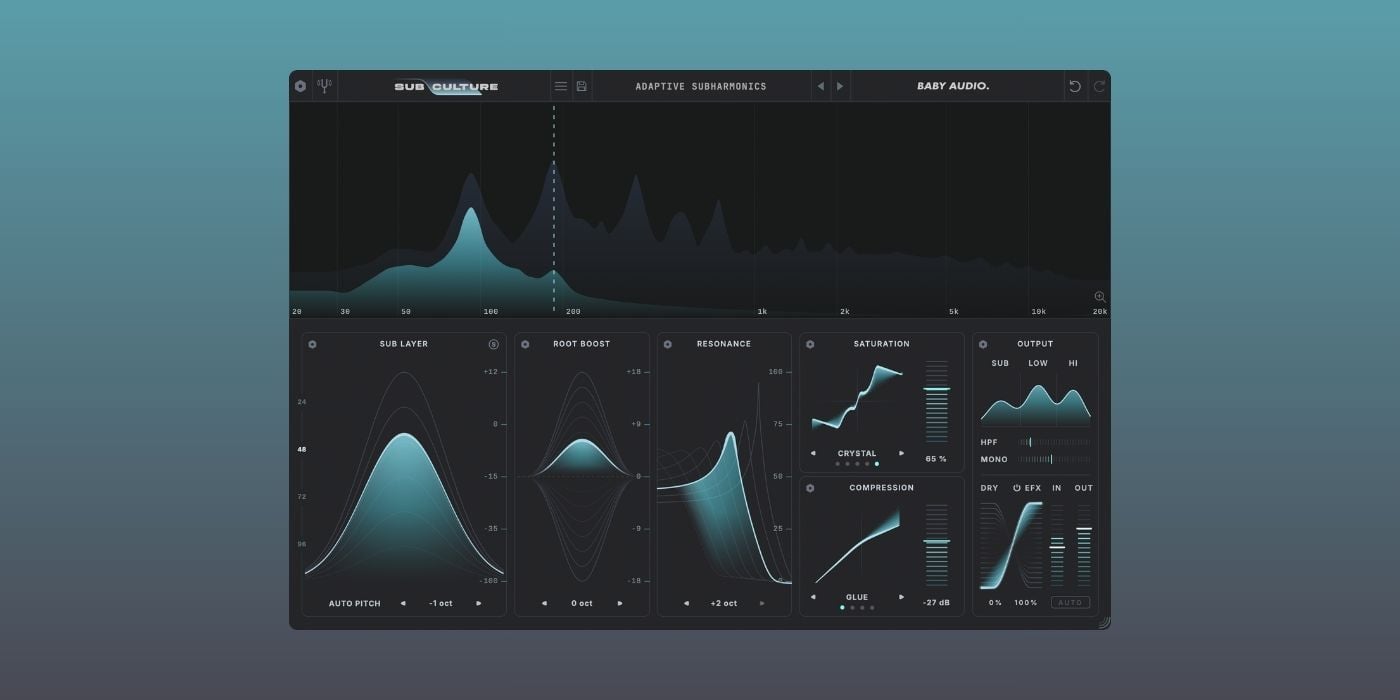1400x700 pixels.
Task: Select the last compression type dot
Action: (x=872, y=608)
